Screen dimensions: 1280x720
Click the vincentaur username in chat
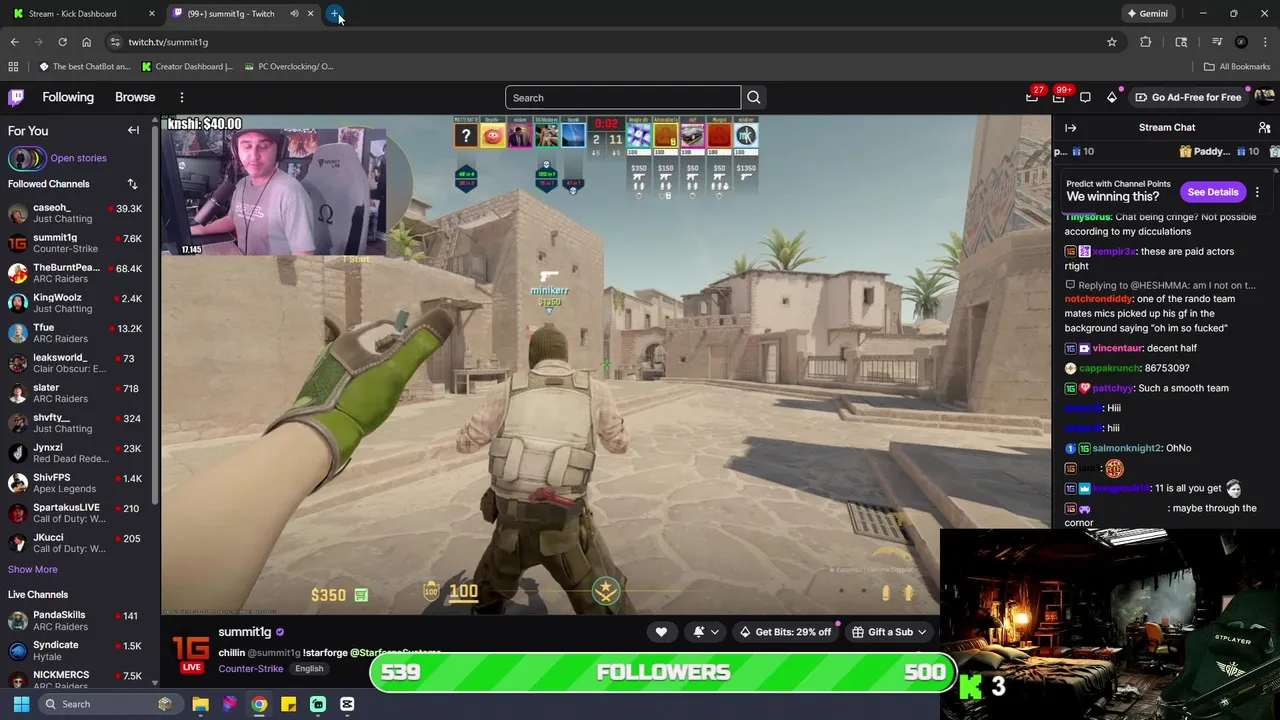1117,348
